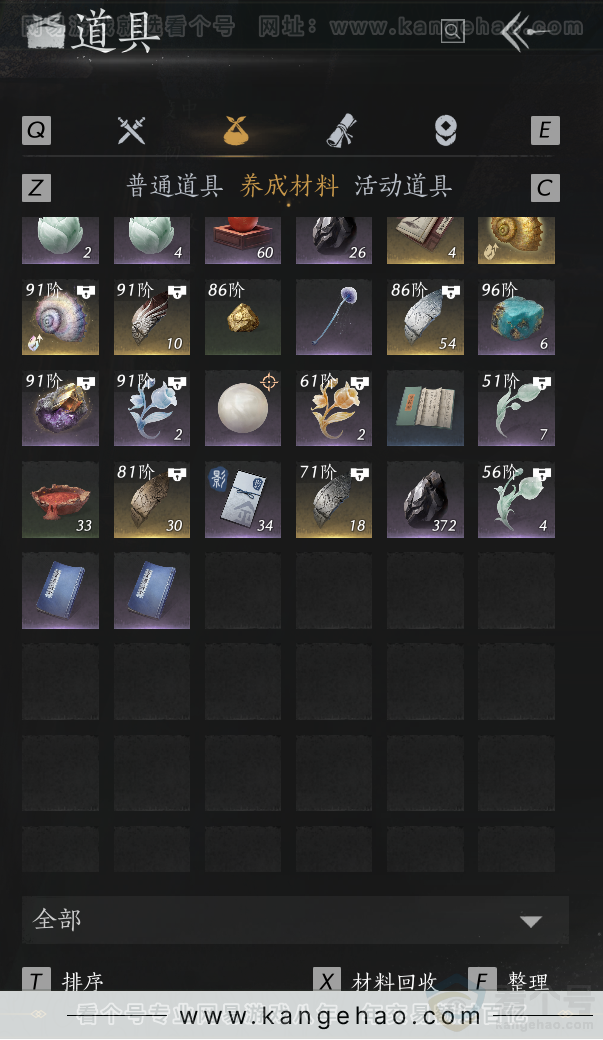Switch to 活动道具 tab
Screen dimensions: 603x1040
403,186
